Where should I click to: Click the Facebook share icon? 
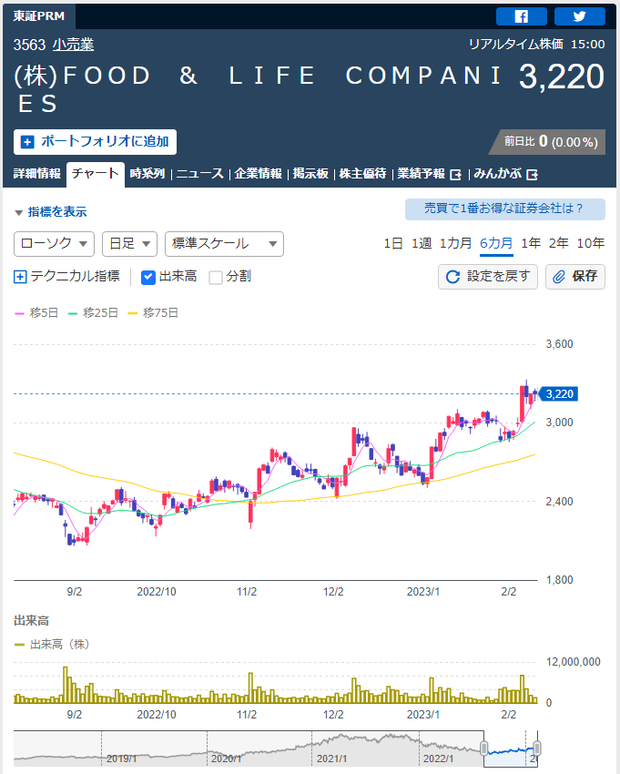pos(522,16)
